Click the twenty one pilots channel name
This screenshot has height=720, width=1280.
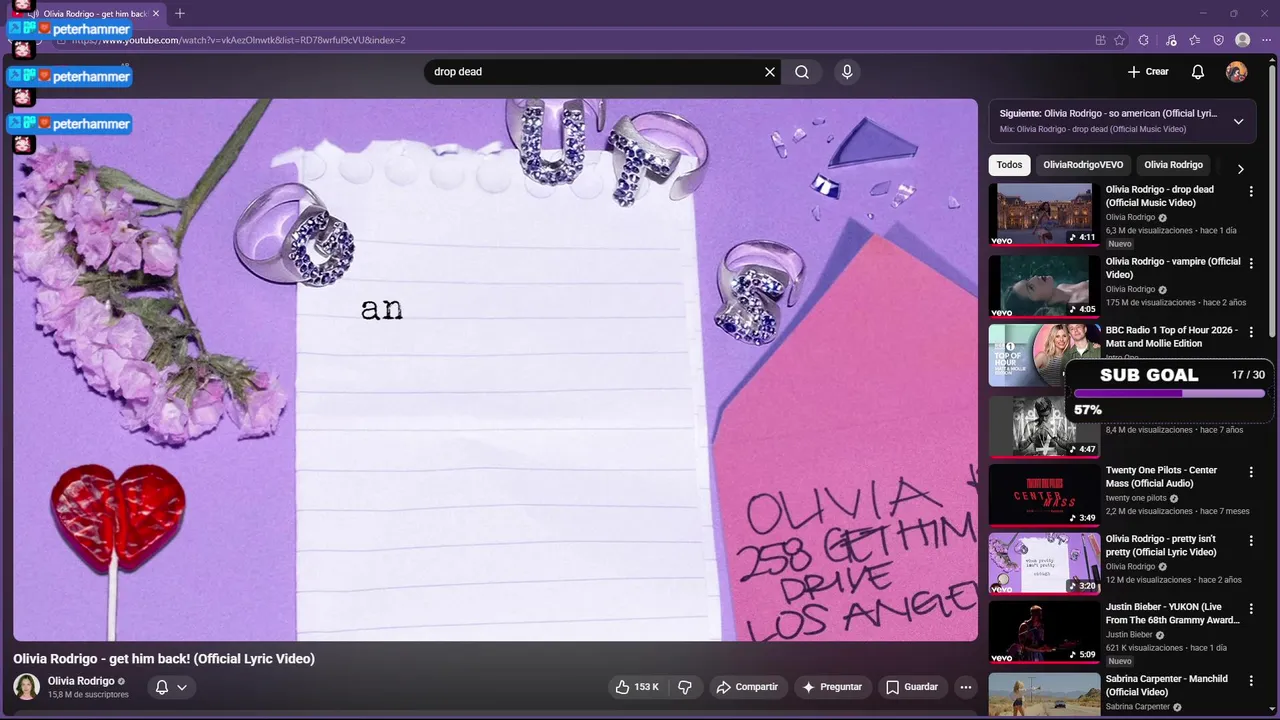[x=1136, y=498]
